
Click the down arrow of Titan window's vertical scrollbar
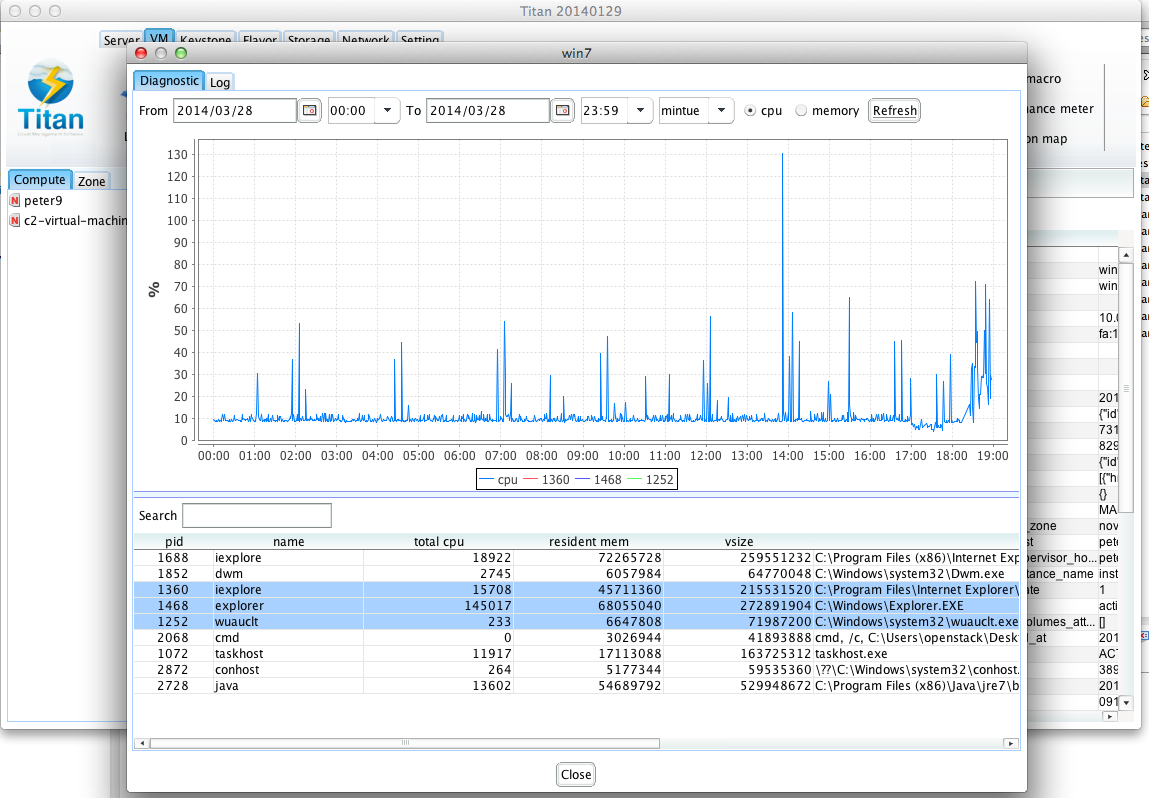[x=1126, y=703]
